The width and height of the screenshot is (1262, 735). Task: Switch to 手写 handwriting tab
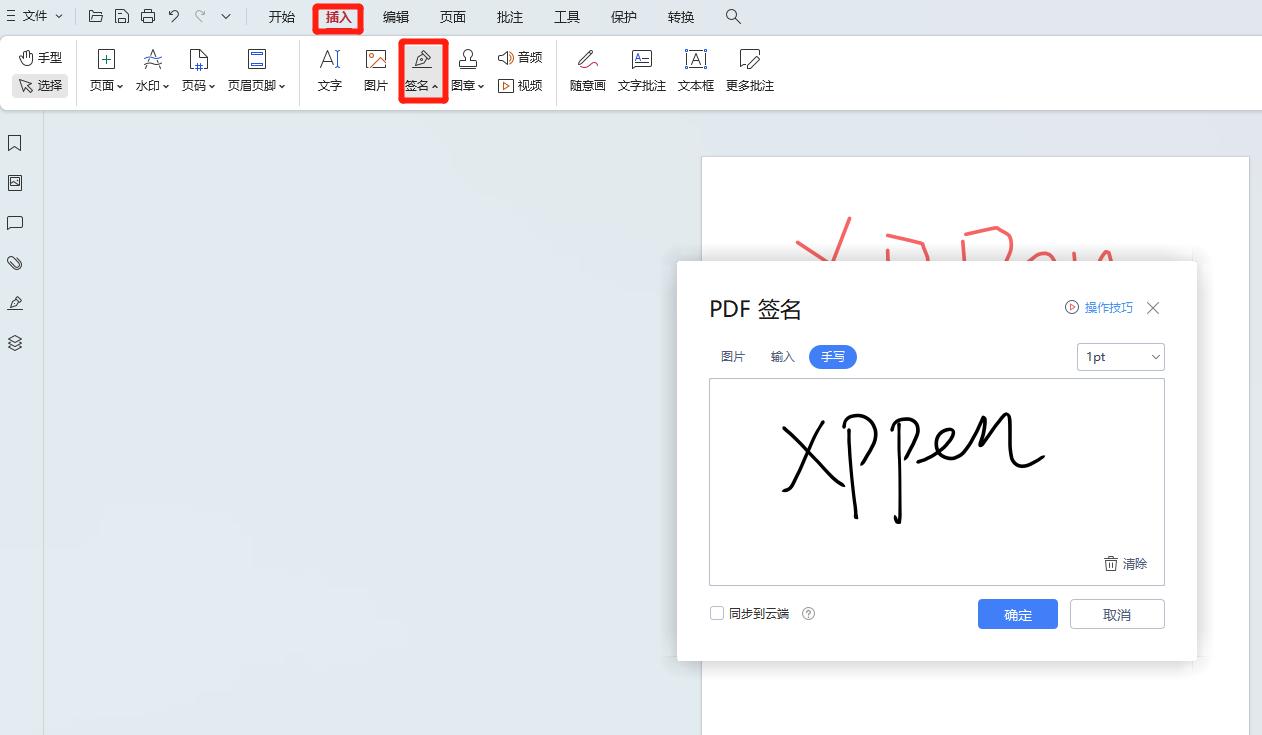click(x=833, y=357)
